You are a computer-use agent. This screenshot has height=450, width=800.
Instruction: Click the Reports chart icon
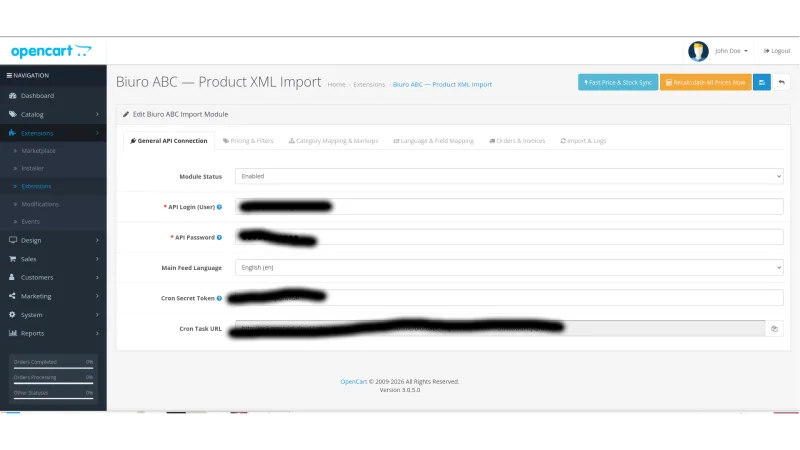pyautogui.click(x=13, y=333)
